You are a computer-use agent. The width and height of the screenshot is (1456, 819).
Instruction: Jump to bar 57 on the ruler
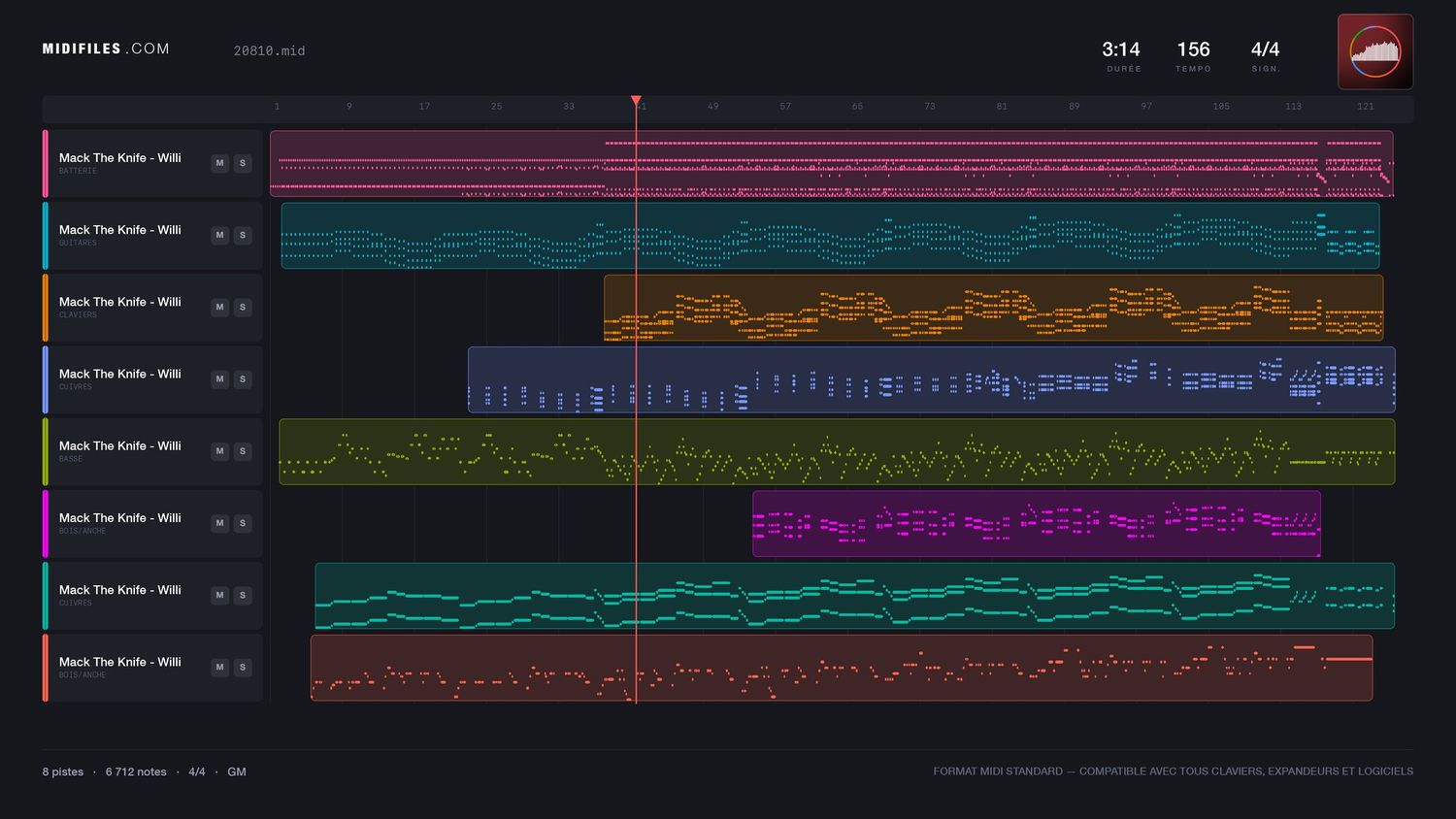(x=785, y=107)
